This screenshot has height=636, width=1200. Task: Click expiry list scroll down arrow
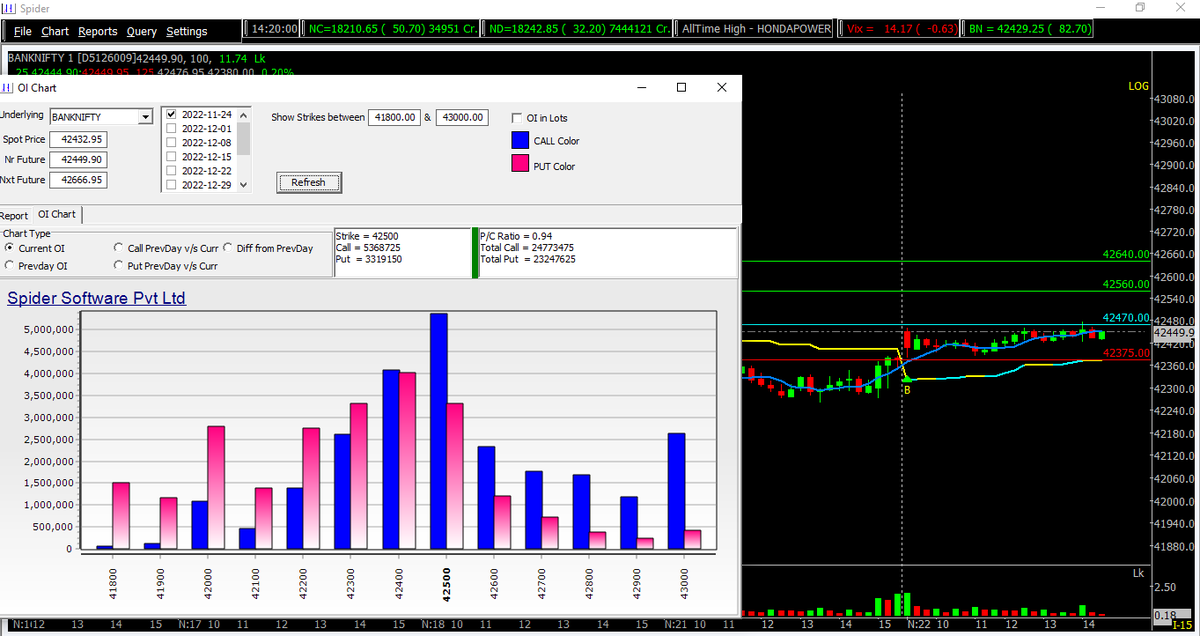243,184
